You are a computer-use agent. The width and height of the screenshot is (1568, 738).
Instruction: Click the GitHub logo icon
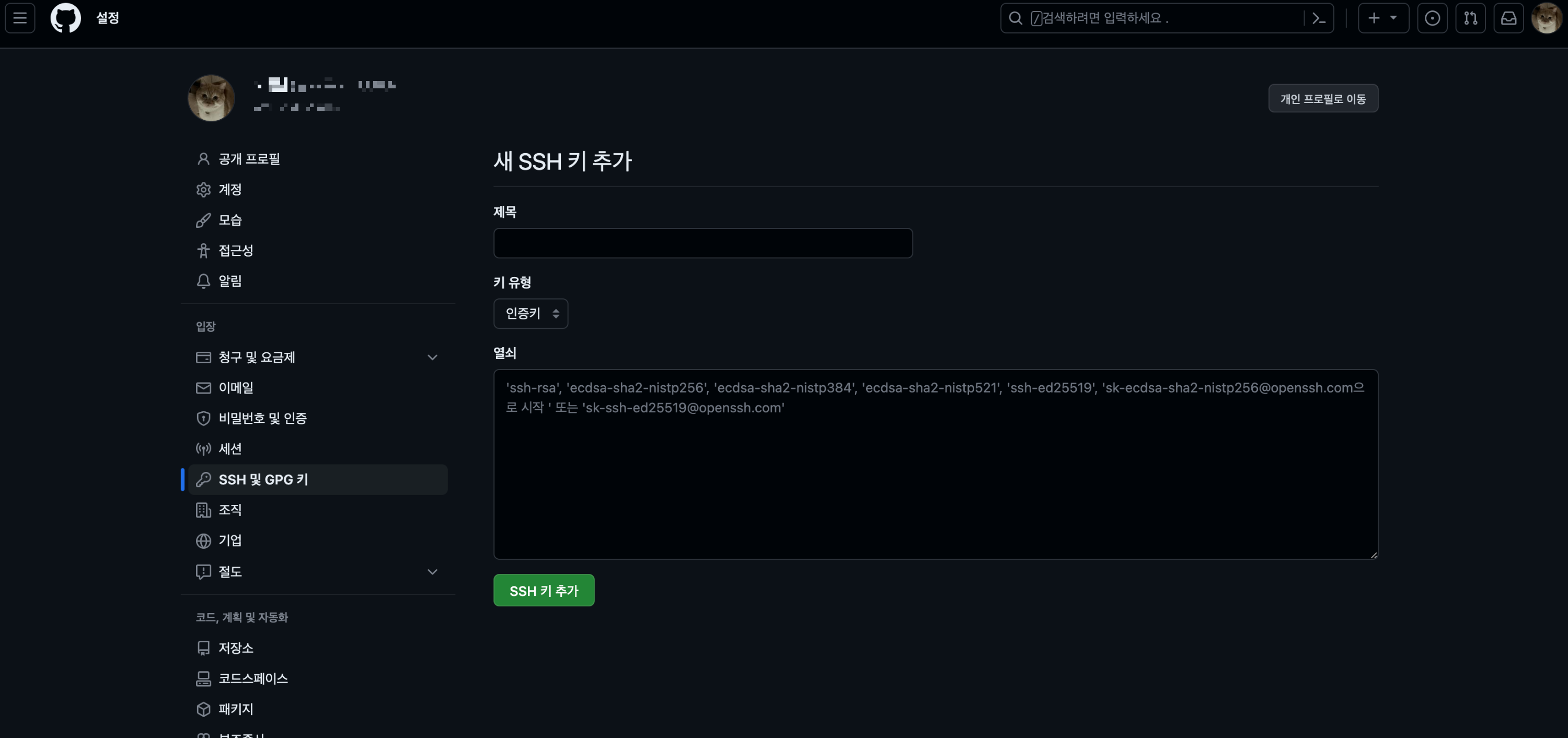pyautogui.click(x=65, y=18)
